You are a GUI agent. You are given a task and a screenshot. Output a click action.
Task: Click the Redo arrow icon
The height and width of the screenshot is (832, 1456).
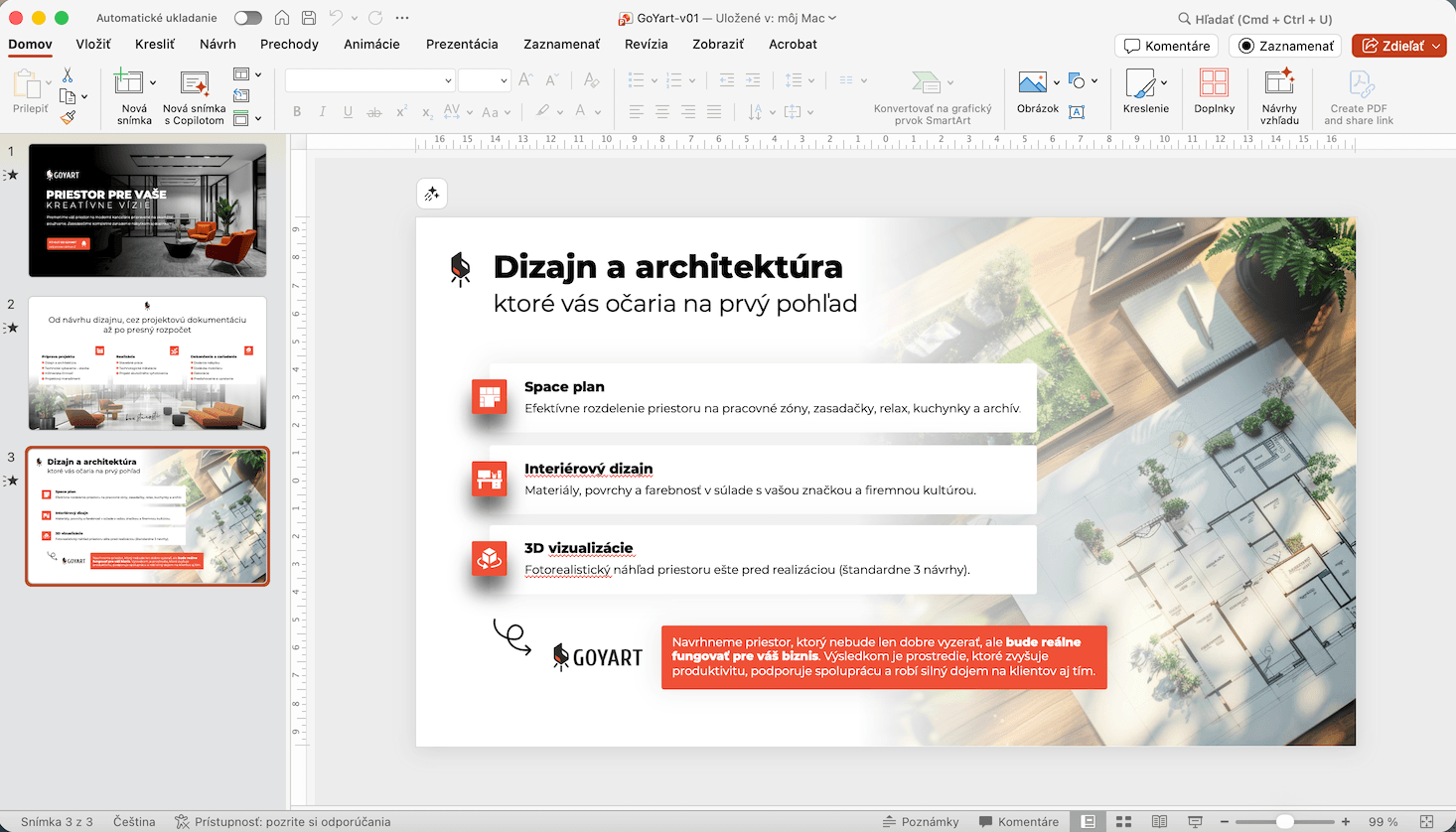375,18
